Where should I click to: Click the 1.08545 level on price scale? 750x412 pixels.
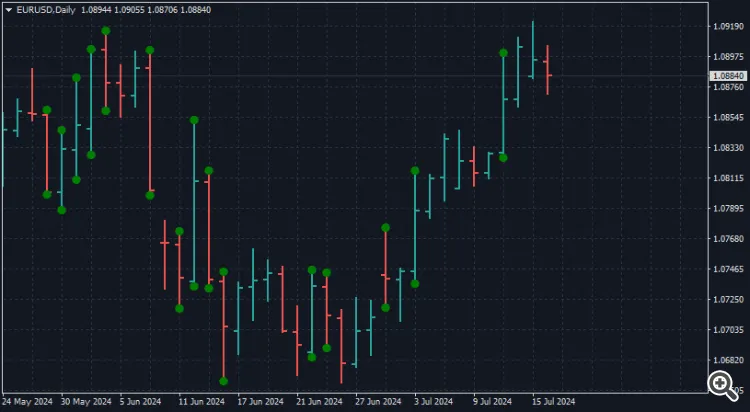pos(727,118)
